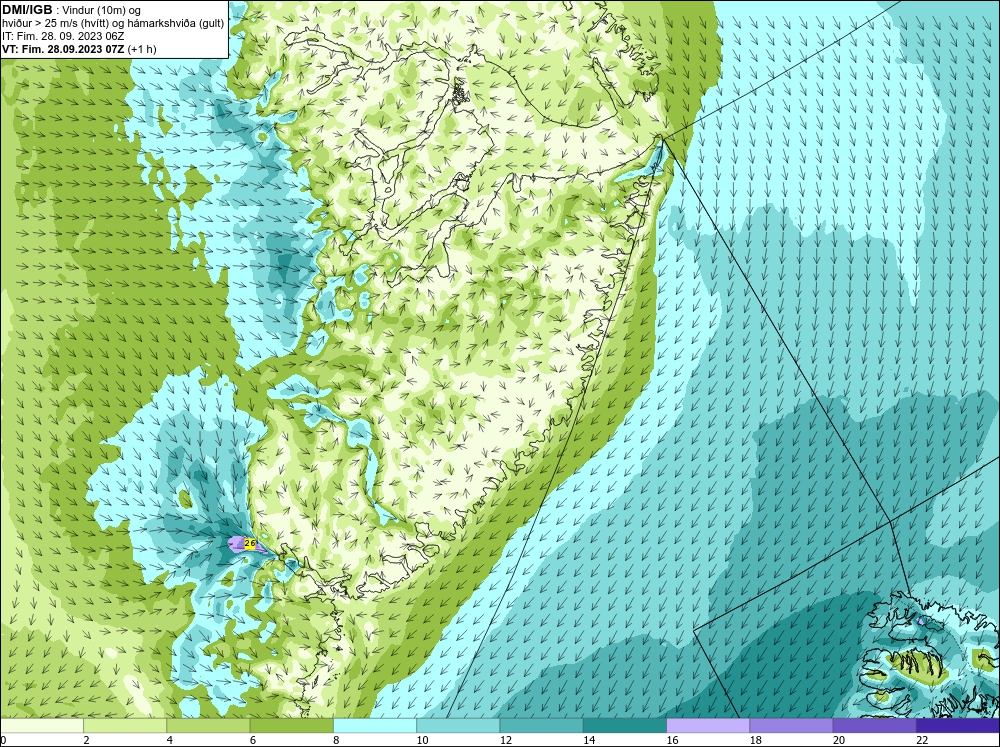Click the '16' scale value under the legend
The height and width of the screenshot is (747, 1000).
click(672, 740)
